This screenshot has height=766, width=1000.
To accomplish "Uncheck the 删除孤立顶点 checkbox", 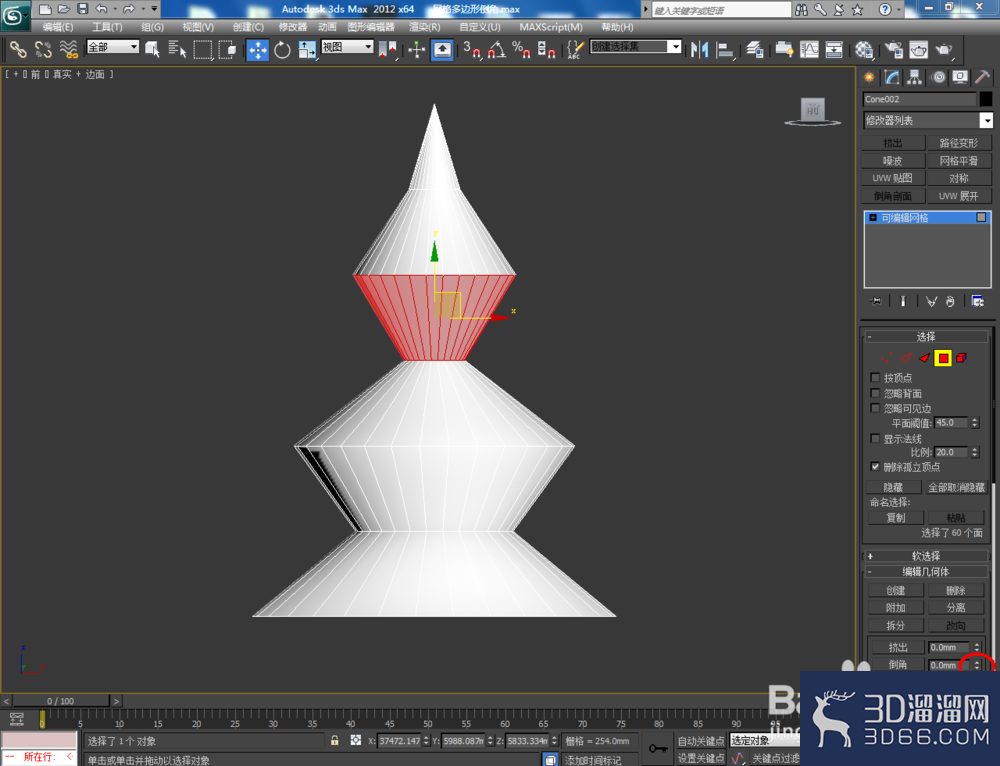I will (875, 467).
